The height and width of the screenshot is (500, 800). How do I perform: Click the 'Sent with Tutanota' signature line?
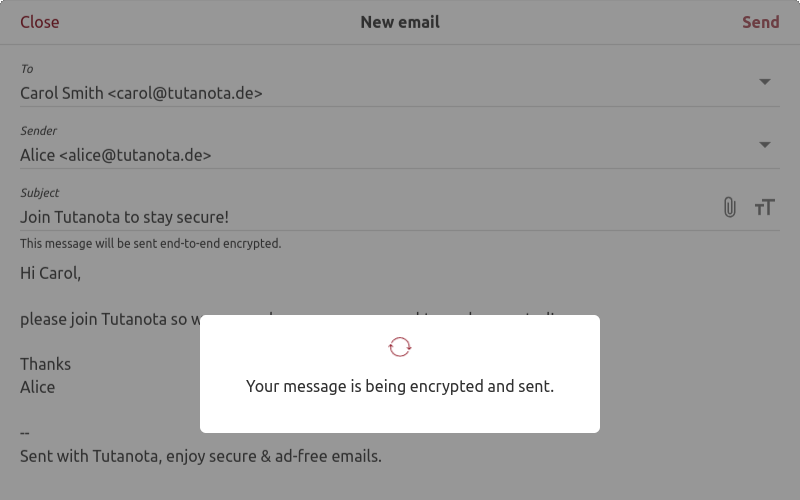pos(201,456)
